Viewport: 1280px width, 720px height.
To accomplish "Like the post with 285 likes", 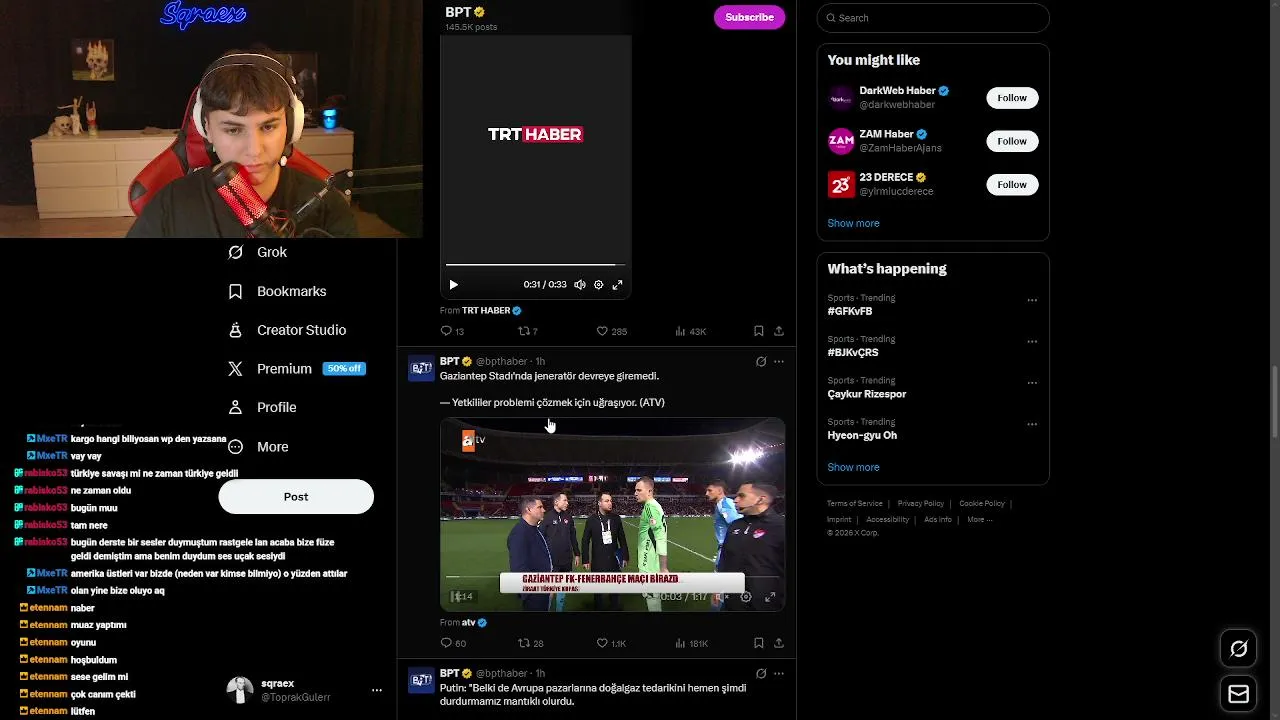I will tap(612, 331).
